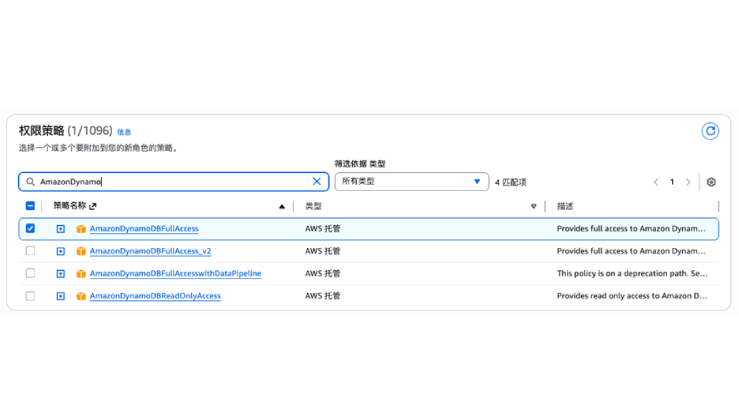Sort by the 策略名称 column header
739x415 pixels.
tap(69, 206)
